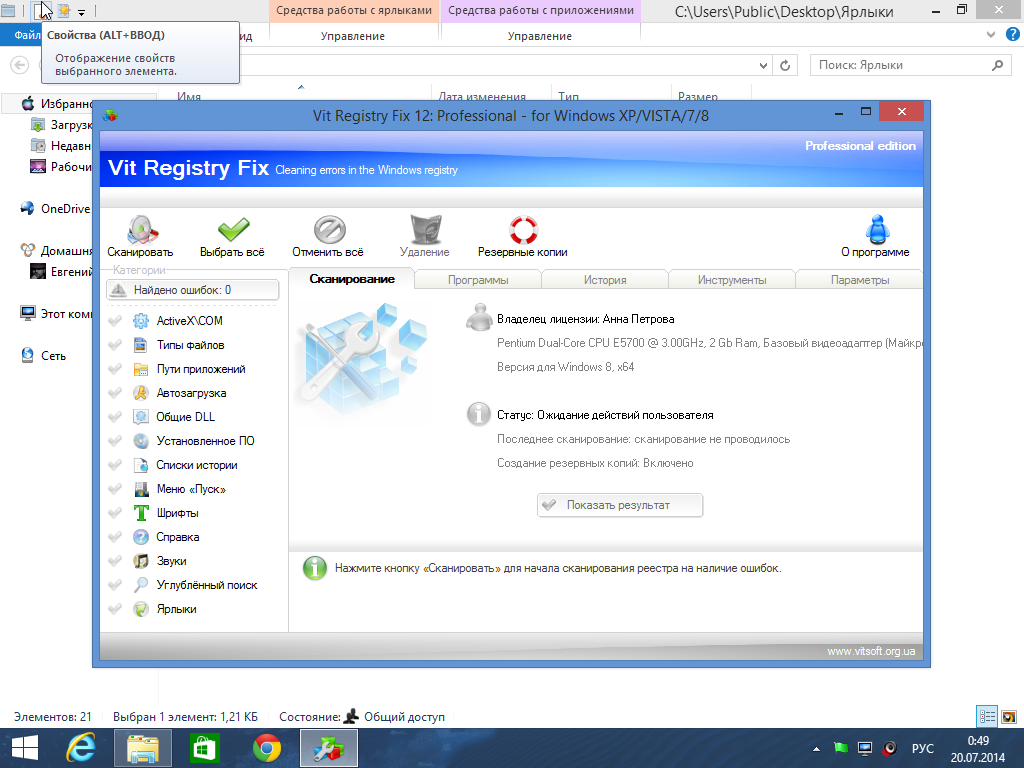Viewport: 1024px width, 768px height.
Task: Click the Explorer back arrow
Action: pos(20,65)
